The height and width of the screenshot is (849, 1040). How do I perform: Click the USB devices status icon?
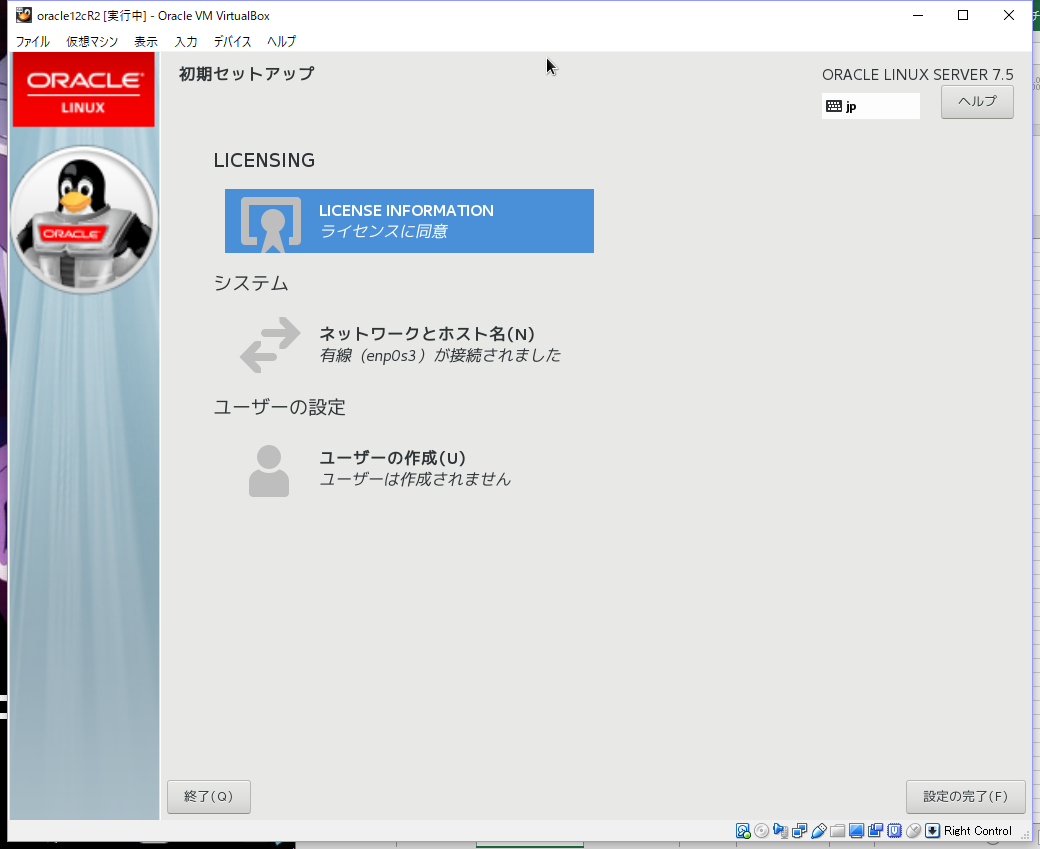pos(819,831)
